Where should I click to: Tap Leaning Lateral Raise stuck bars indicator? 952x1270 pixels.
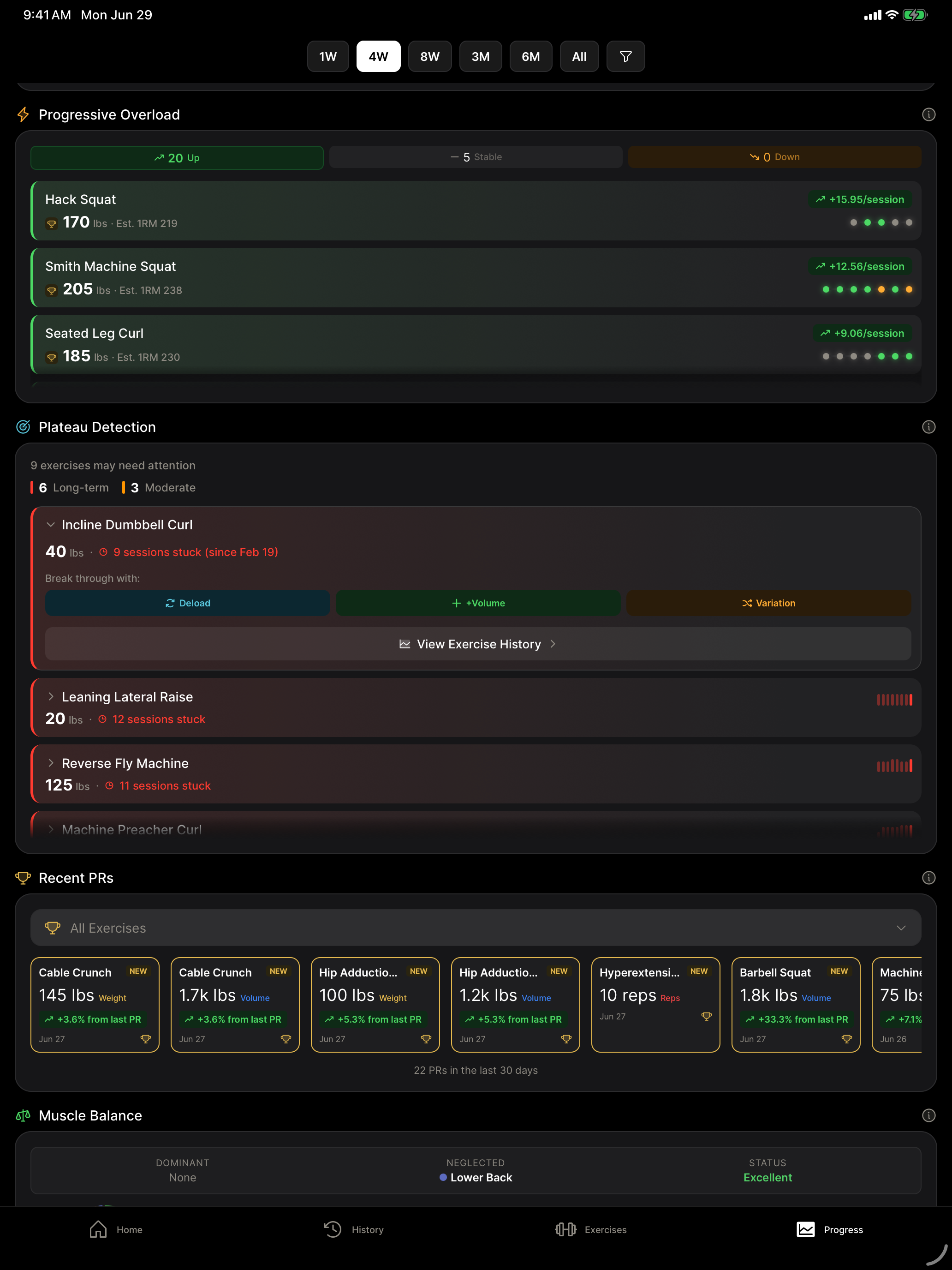tap(894, 700)
